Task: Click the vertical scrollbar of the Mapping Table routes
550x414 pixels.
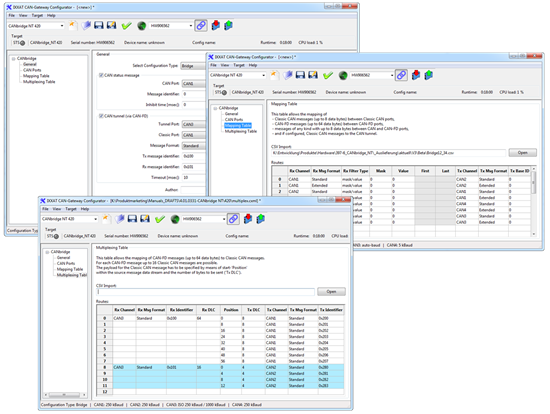Action: pyautogui.click(x=534, y=202)
